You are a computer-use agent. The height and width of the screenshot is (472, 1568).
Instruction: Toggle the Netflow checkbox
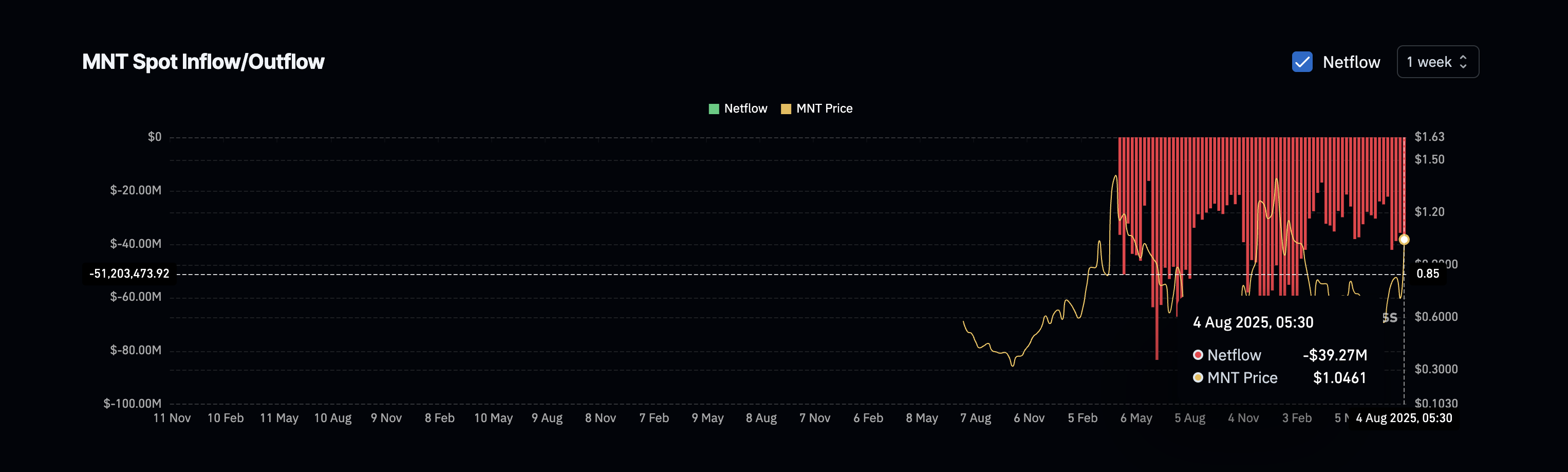(x=1302, y=62)
